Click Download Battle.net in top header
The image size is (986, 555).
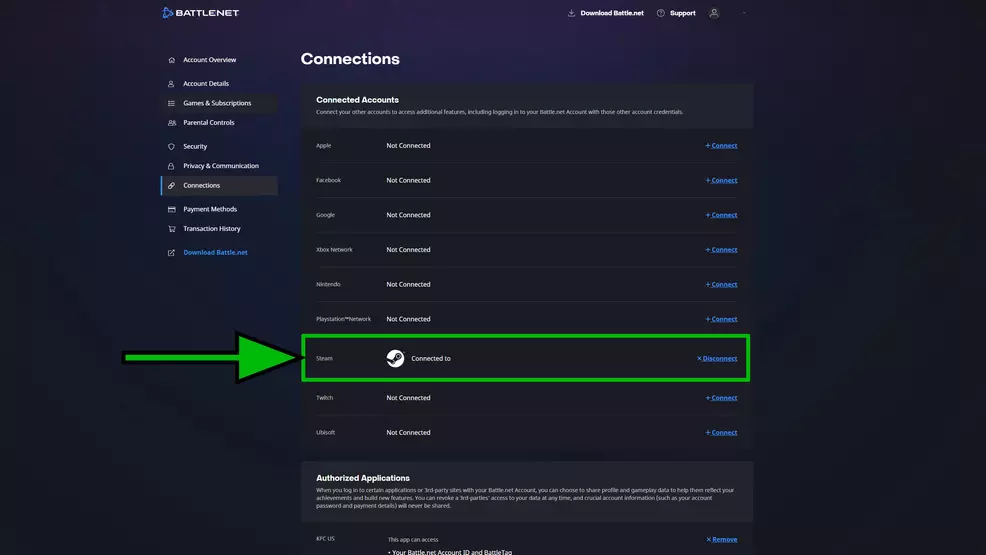click(612, 13)
